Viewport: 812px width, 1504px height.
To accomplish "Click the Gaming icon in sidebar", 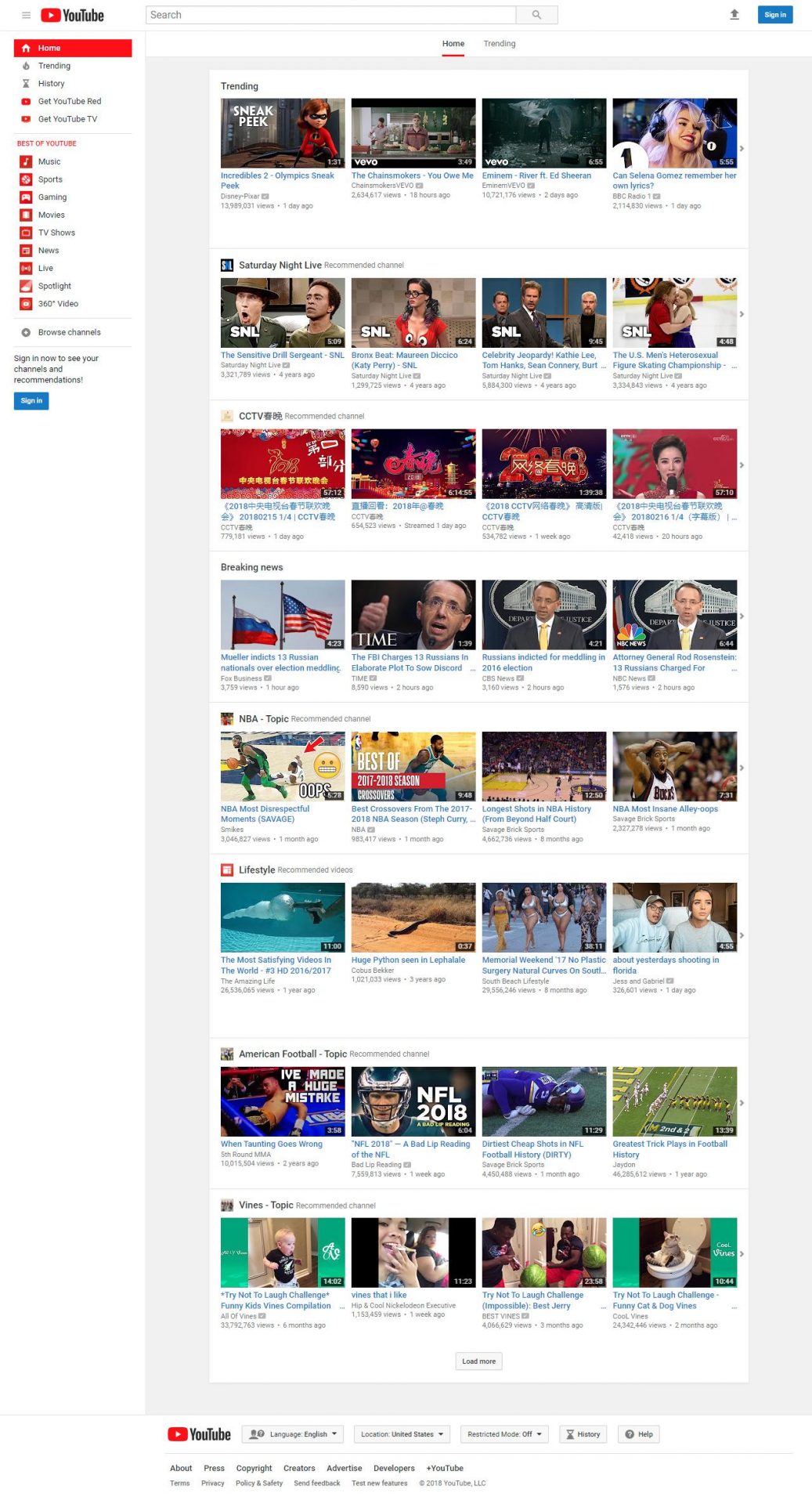I will tap(26, 197).
